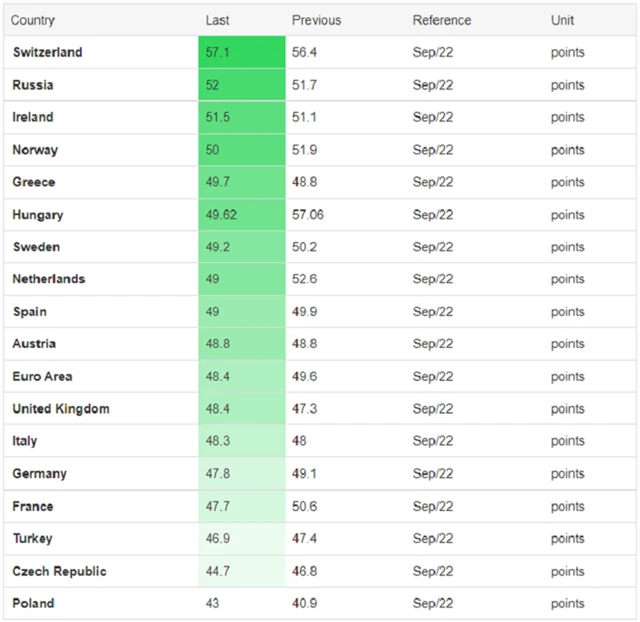Screen dimensions: 640x622
Task: Select the Euro Area link
Action: point(42,377)
